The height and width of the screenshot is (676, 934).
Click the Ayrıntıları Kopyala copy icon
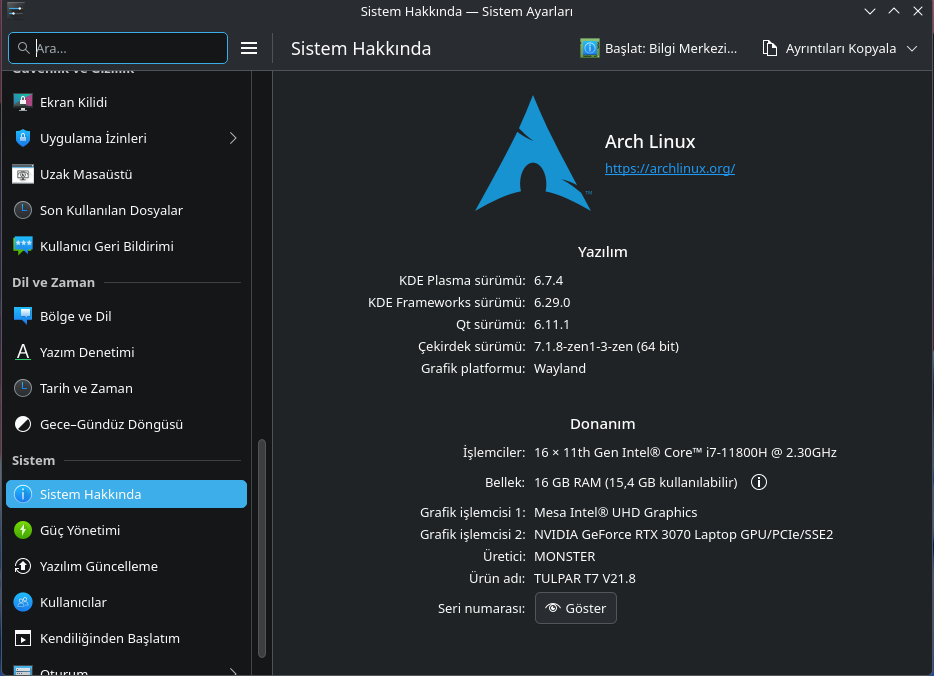pyautogui.click(x=770, y=48)
